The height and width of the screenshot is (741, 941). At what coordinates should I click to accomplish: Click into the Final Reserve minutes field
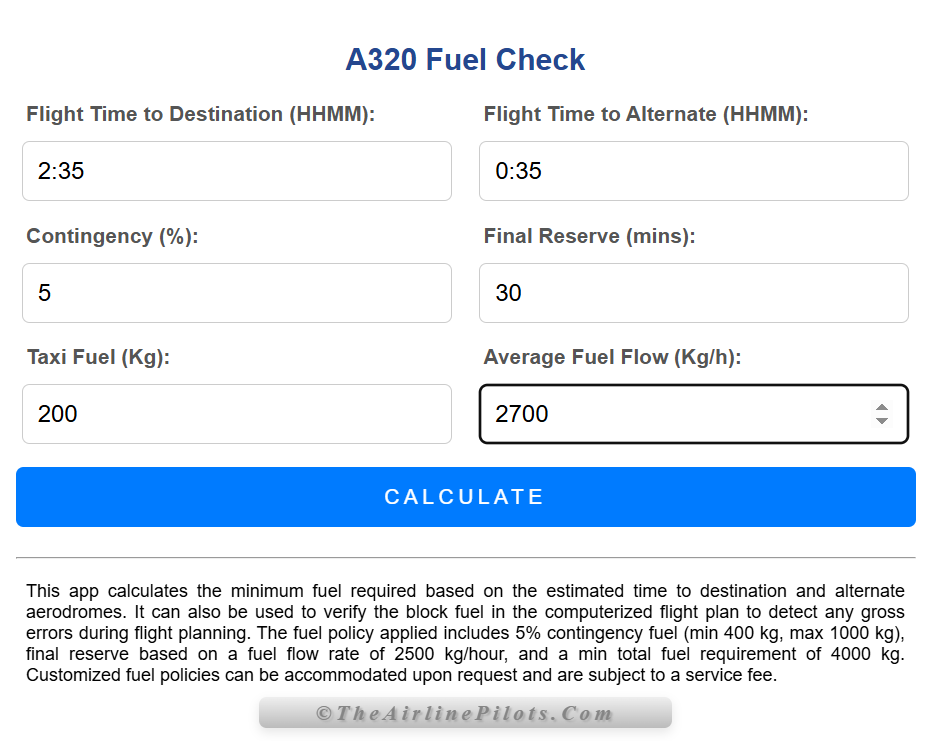pyautogui.click(x=693, y=293)
